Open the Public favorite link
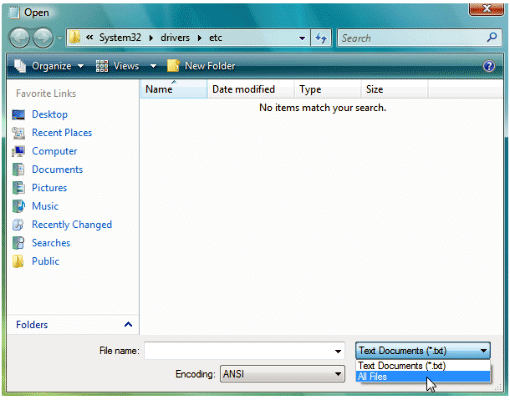The image size is (510, 400). pos(45,261)
